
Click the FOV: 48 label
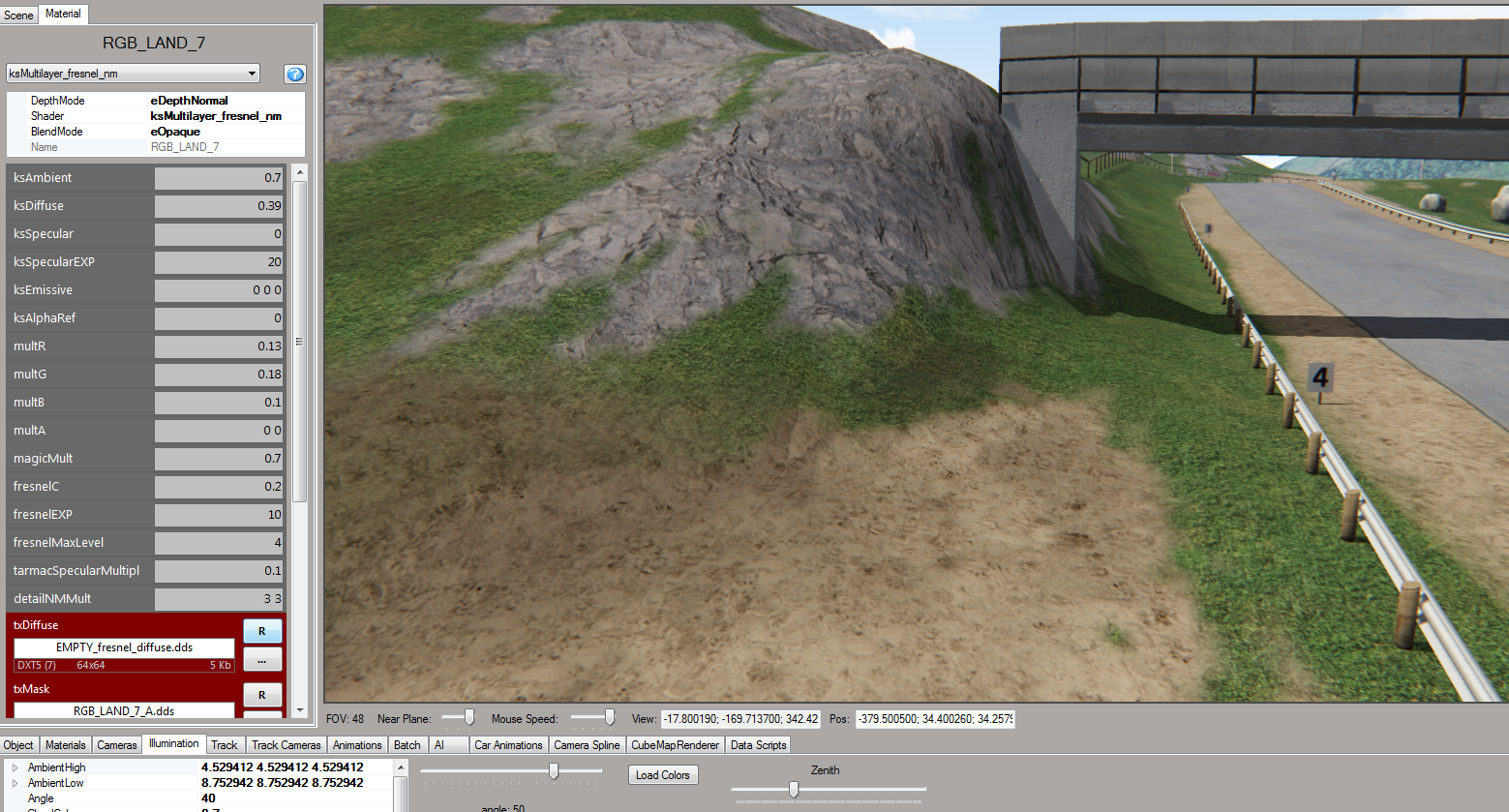(x=345, y=719)
